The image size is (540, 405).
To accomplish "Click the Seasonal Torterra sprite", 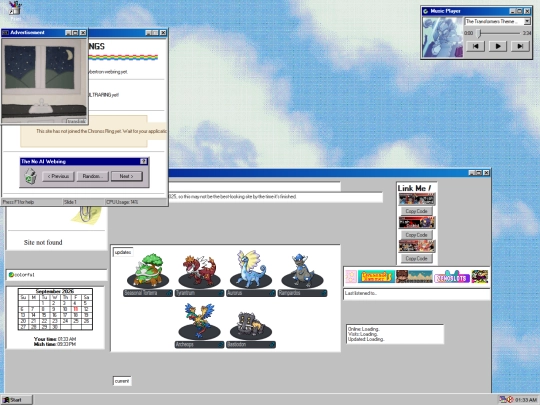I will click(148, 270).
